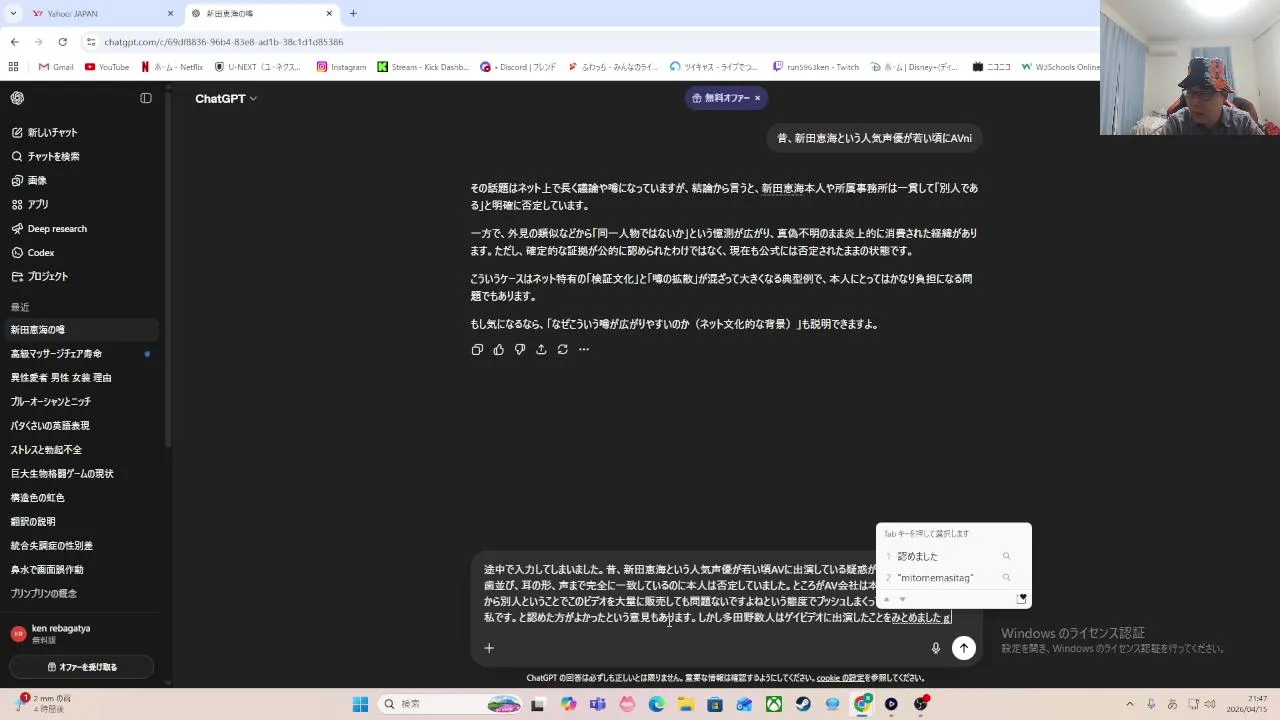Click the plus attach button in the composer
This screenshot has height=720, width=1280.
point(489,648)
